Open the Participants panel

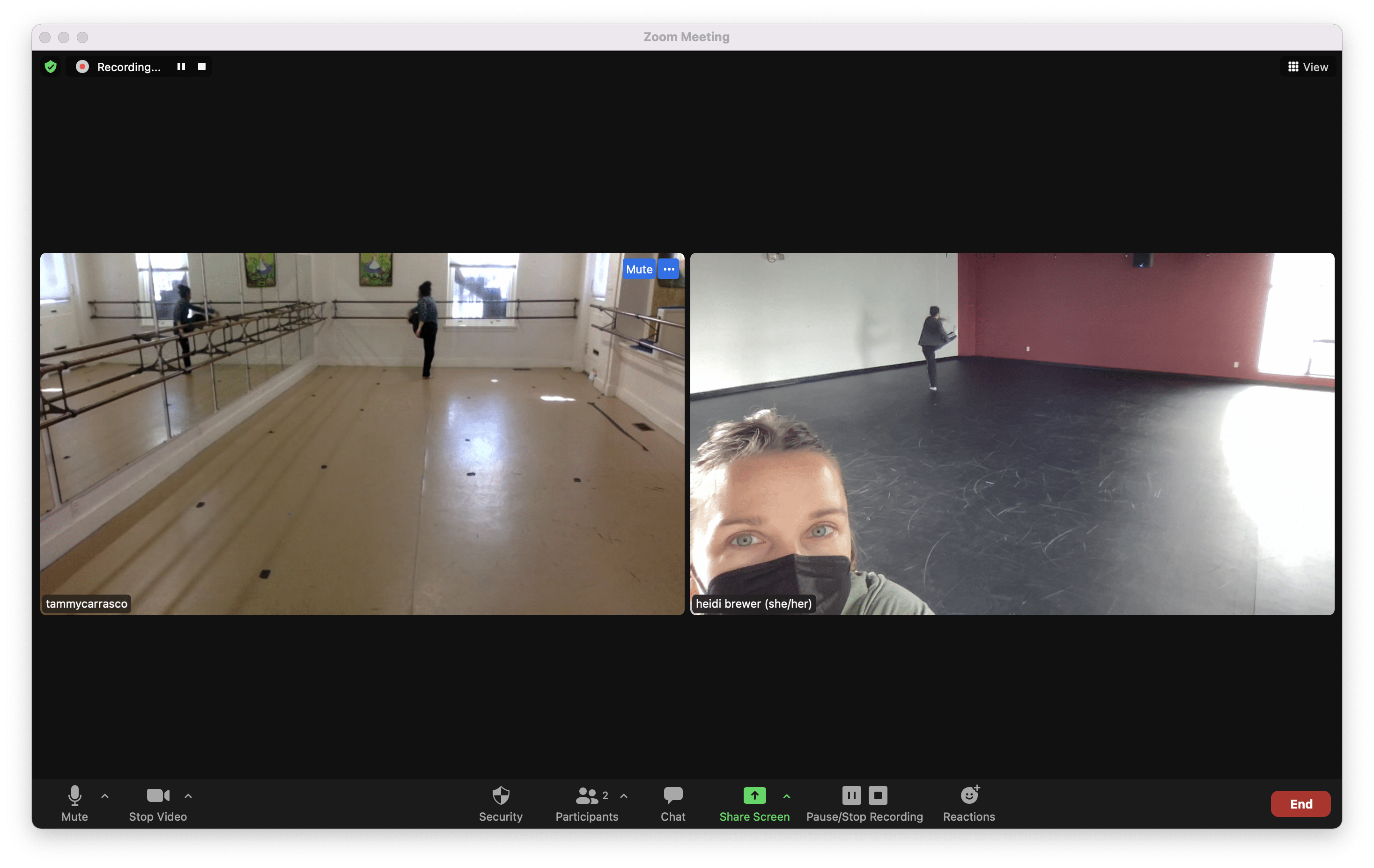click(587, 802)
